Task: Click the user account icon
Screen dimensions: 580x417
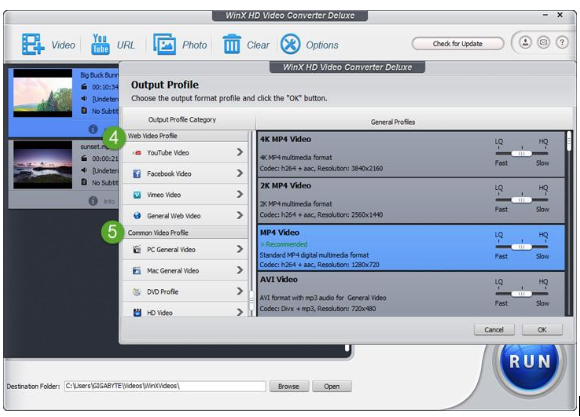Action: tap(525, 43)
